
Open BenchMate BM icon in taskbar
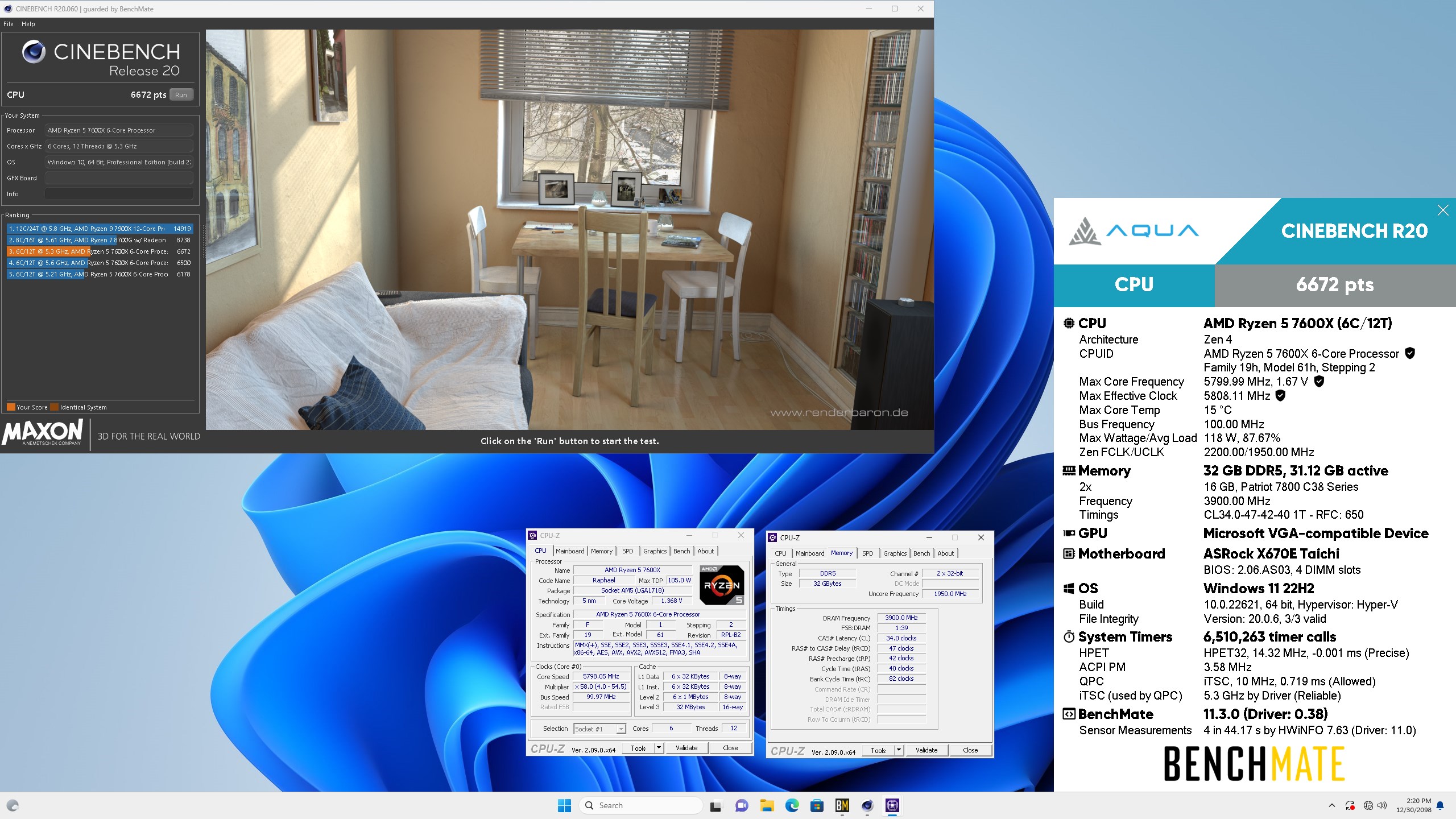point(842,805)
